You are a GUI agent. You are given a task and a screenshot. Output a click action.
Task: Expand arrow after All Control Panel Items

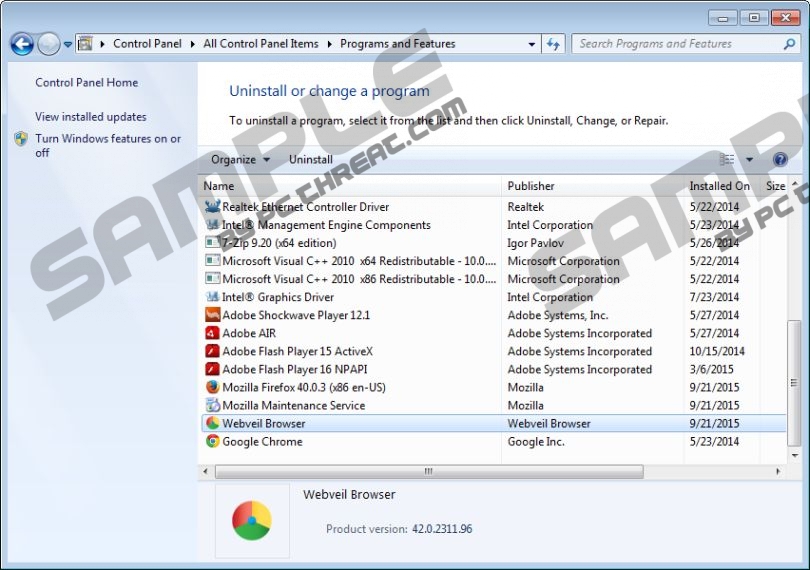coord(330,44)
